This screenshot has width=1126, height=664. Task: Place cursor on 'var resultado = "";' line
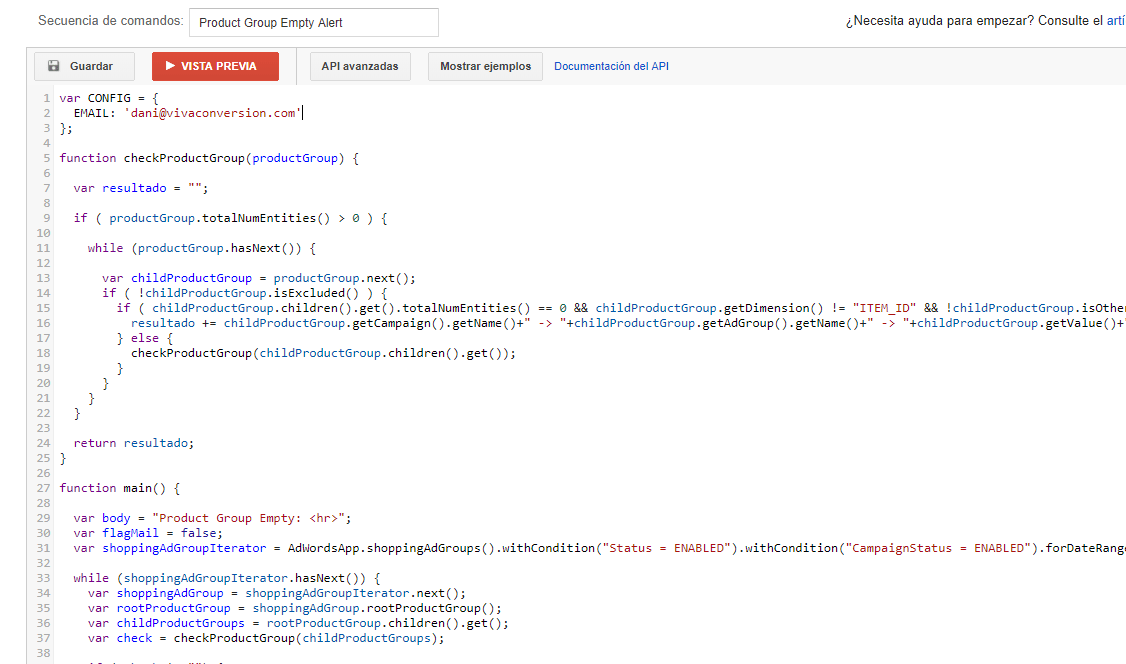141,188
